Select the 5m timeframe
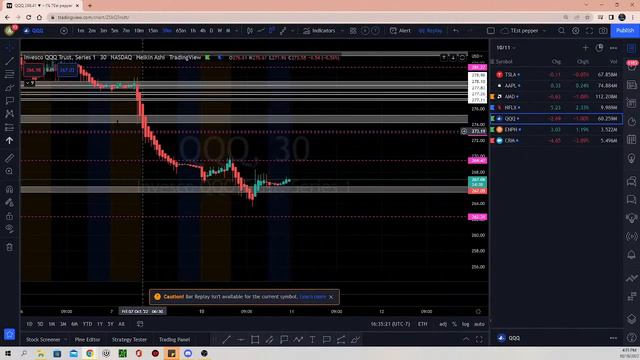Viewport: 640px width, 360px height. (x=115, y=31)
